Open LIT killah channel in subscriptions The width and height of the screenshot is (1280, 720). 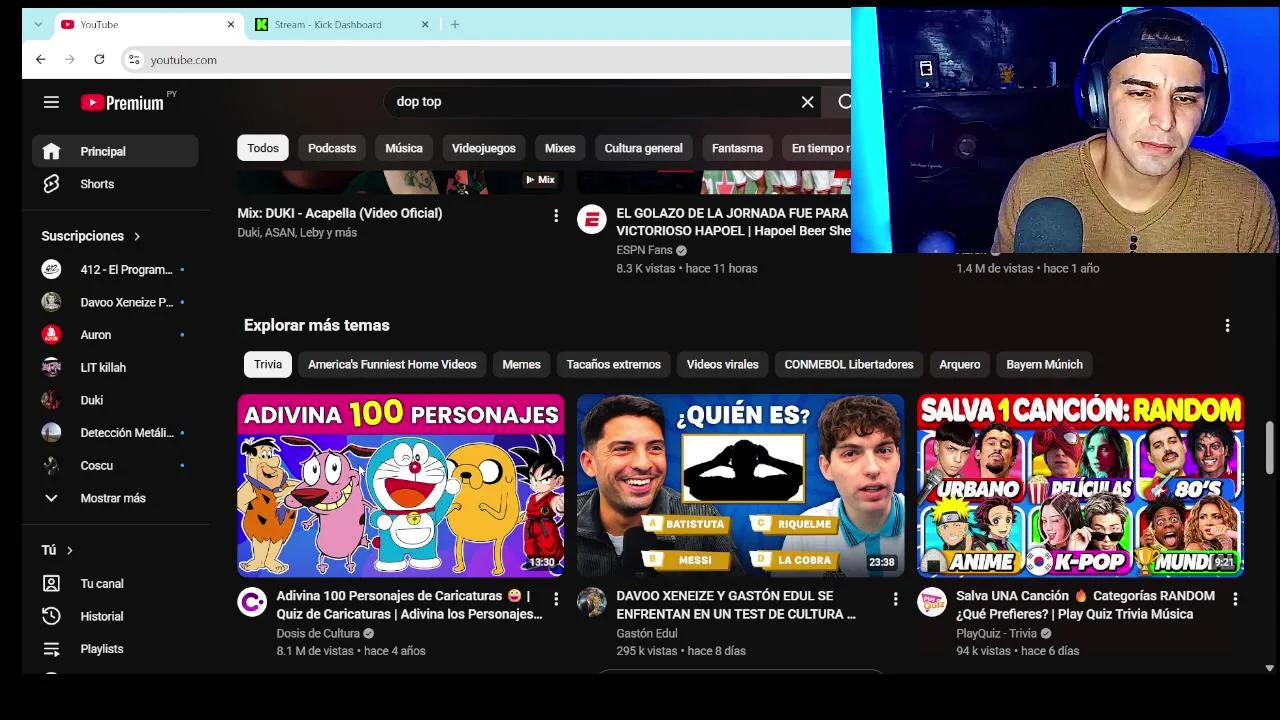116,367
